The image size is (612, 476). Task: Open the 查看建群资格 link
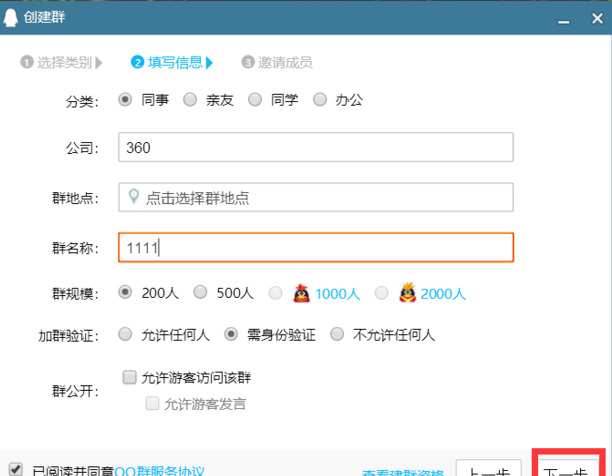pyautogui.click(x=403, y=472)
